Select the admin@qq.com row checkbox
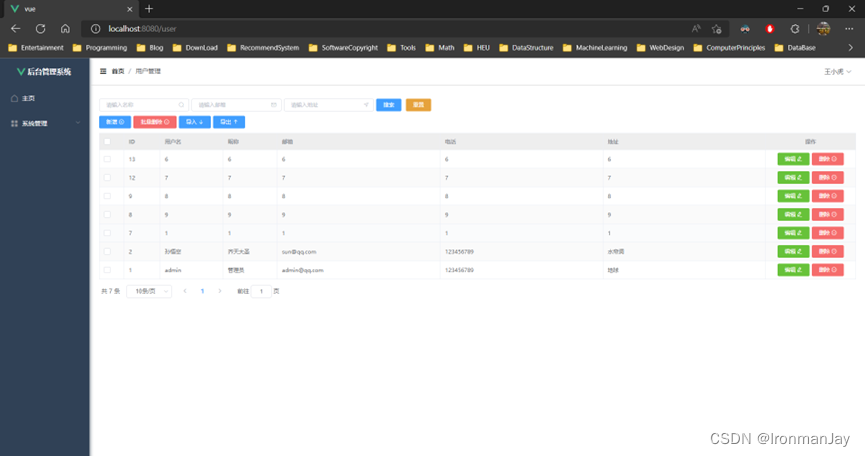Image resolution: width=865 pixels, height=456 pixels. [x=107, y=270]
